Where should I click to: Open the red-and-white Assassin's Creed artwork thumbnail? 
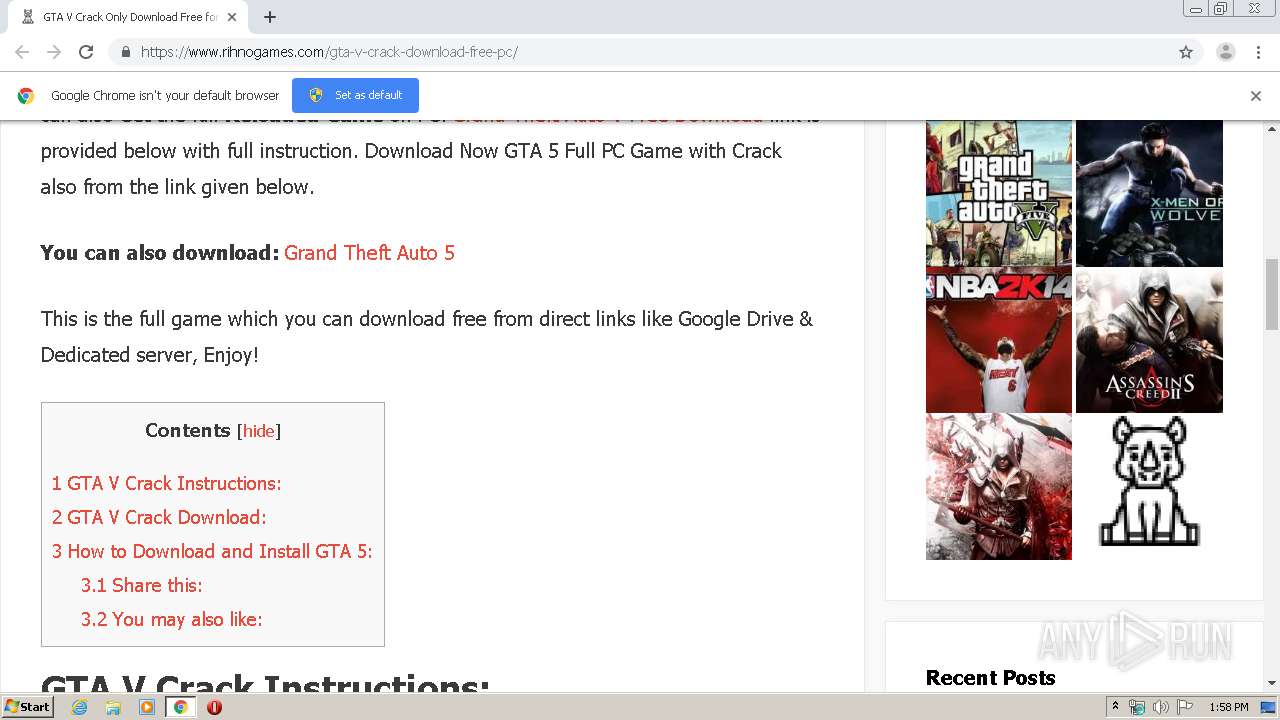[x=999, y=487]
